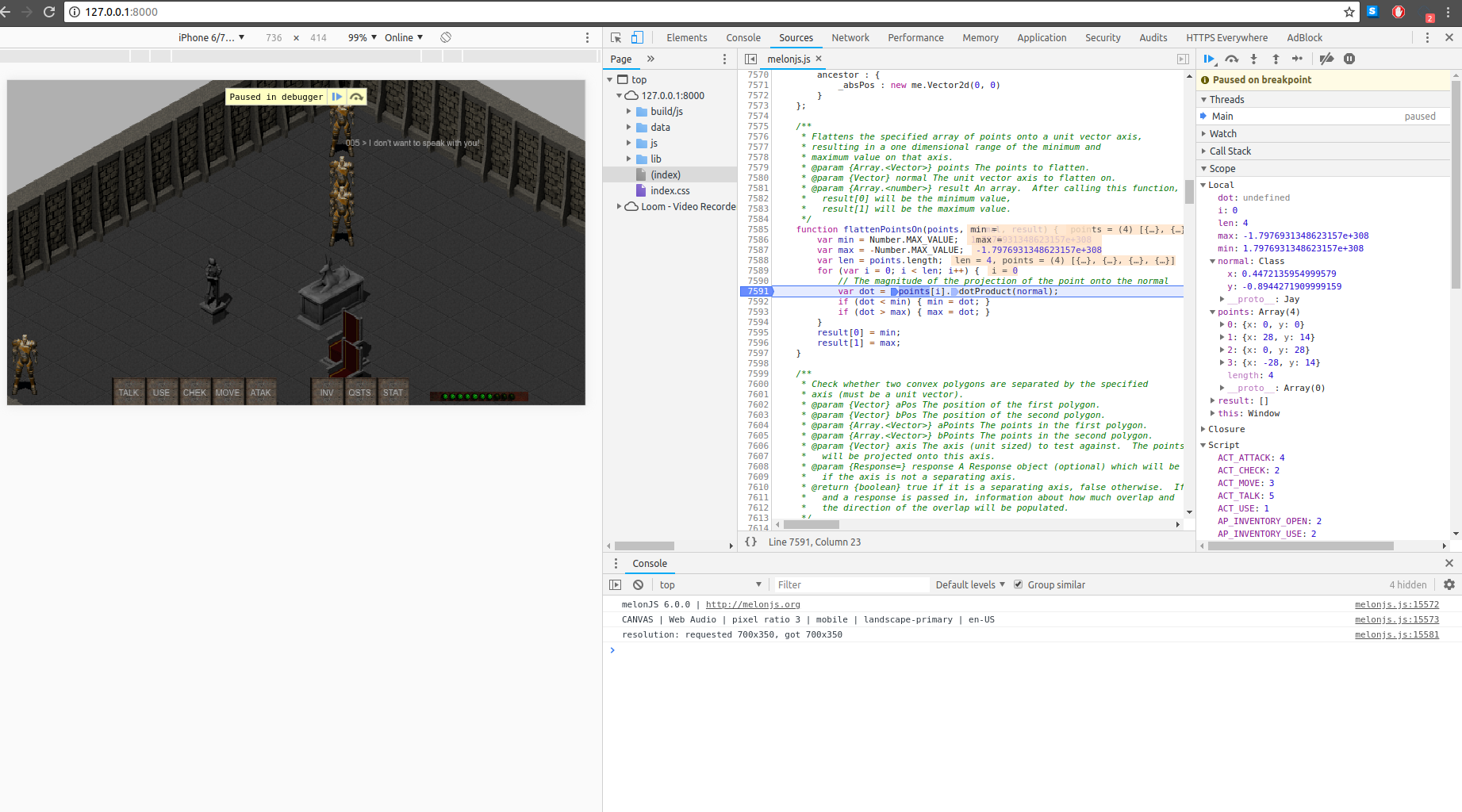The height and width of the screenshot is (812, 1462).
Task: Open the http://melonjs.org link
Action: pos(753,604)
